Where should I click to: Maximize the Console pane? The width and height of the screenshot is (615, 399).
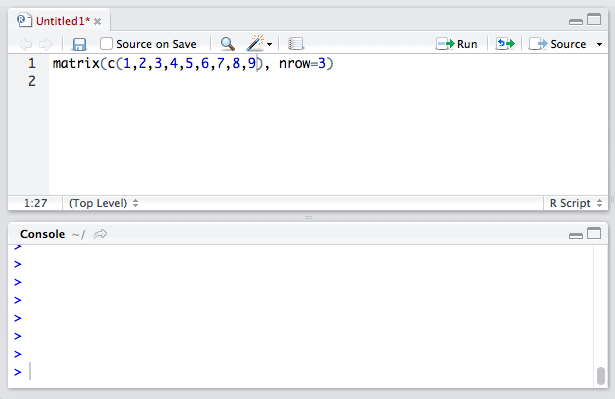(594, 233)
